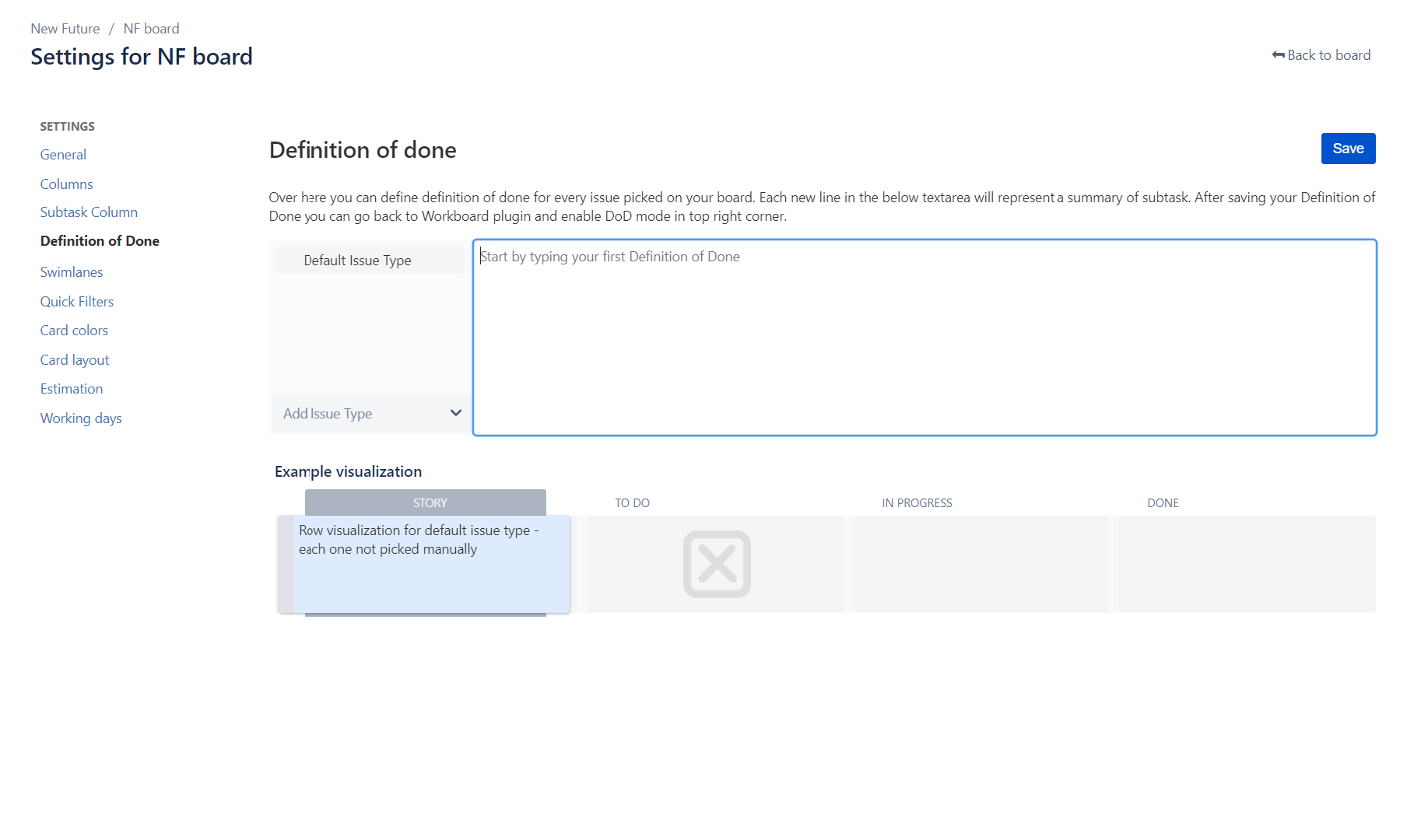Focus the Definition of Done textarea
This screenshot has height=840, width=1407.
tap(925, 338)
